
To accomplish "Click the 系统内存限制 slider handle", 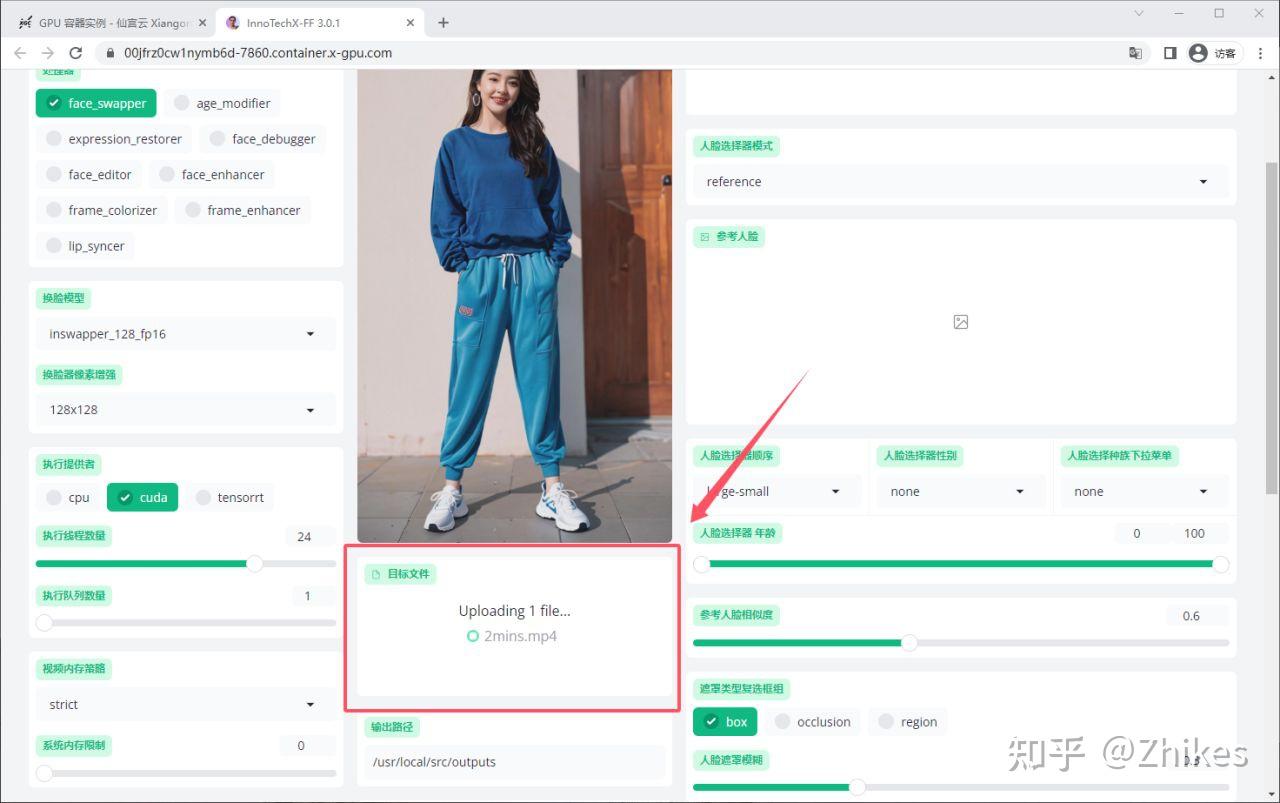I will click(44, 773).
